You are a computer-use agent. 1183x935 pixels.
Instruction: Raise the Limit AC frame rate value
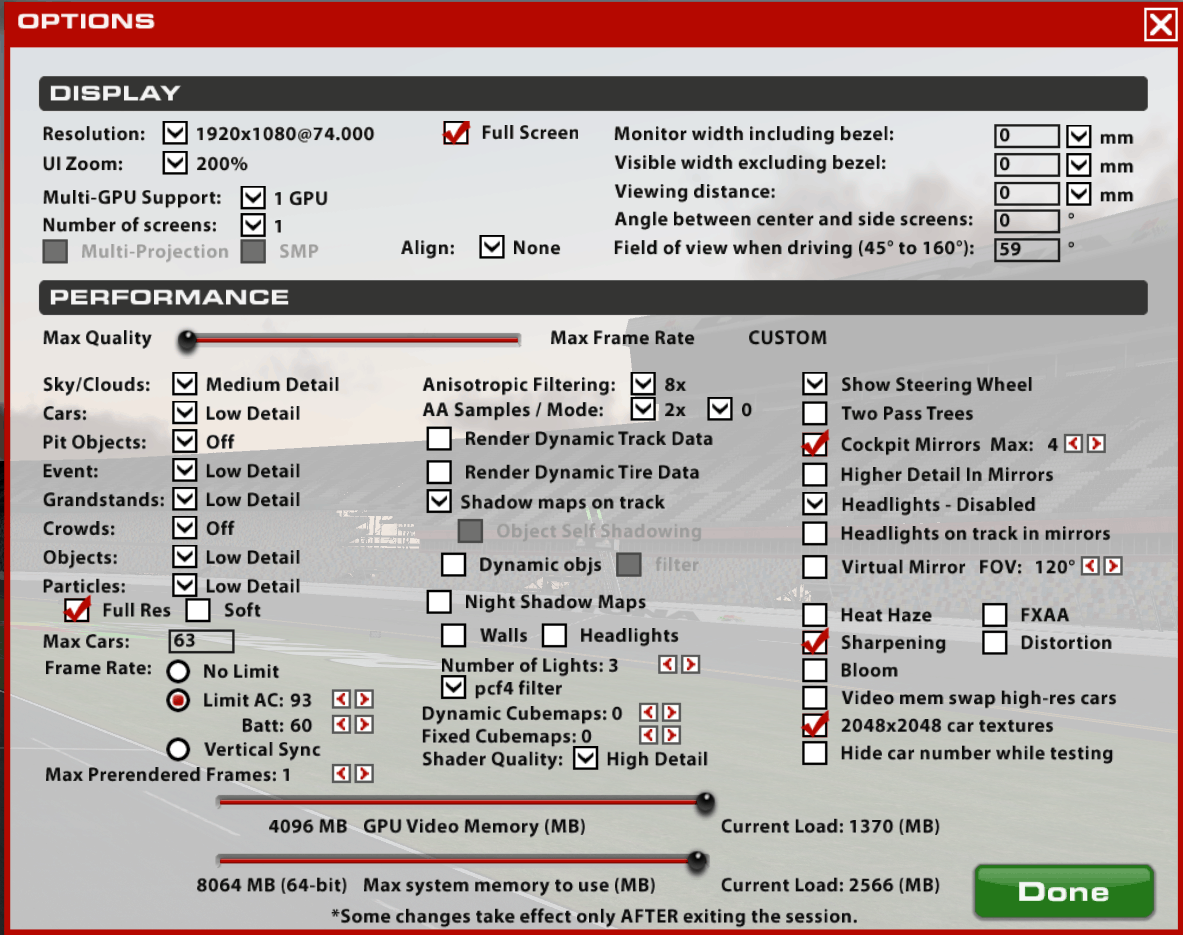[x=364, y=699]
